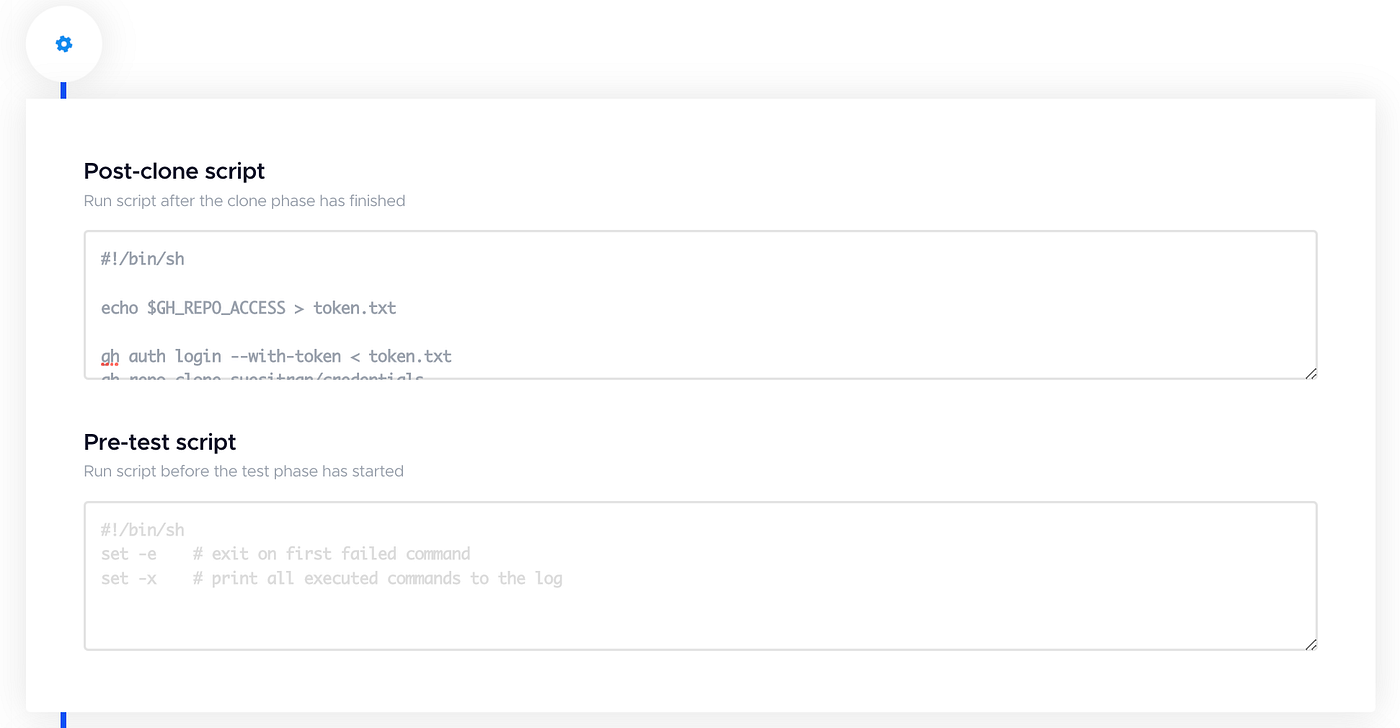The height and width of the screenshot is (728, 1400).
Task: Click the gh auth login command line
Action: click(275, 356)
